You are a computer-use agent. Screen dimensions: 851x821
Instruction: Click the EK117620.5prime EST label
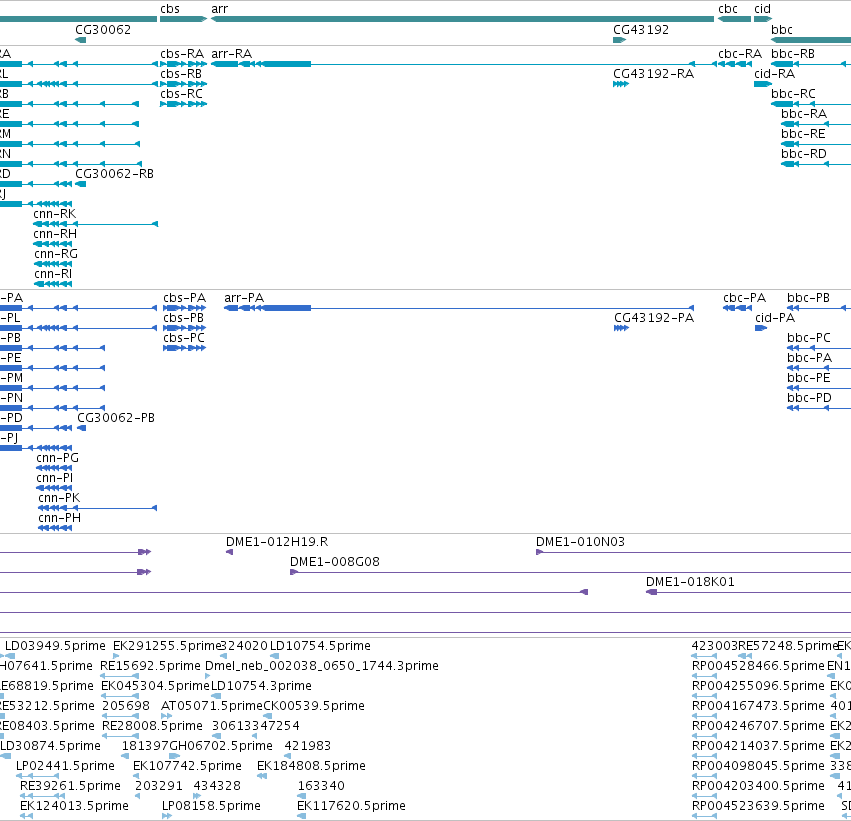pyautogui.click(x=351, y=806)
